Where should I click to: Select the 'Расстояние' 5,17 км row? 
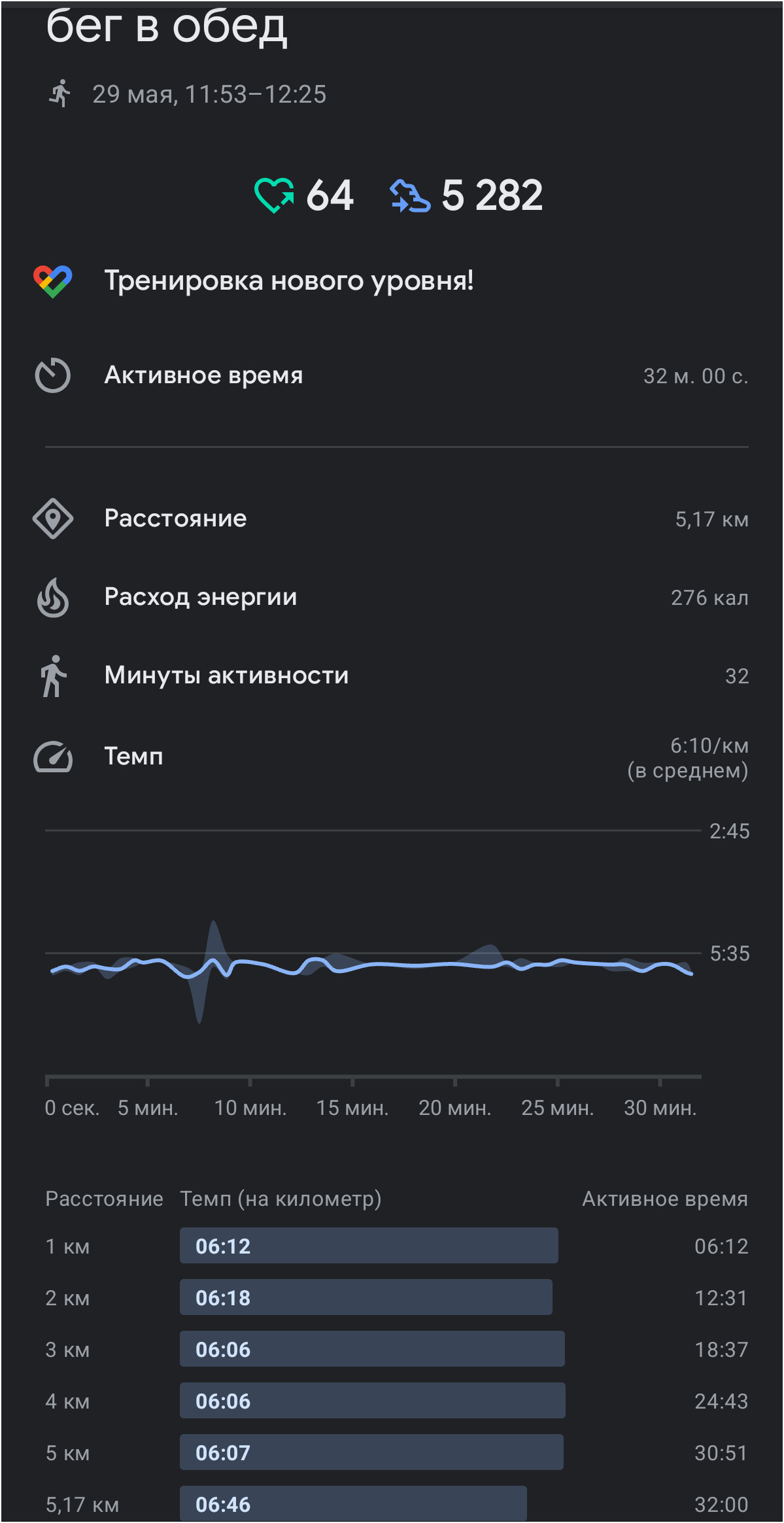coord(392,519)
